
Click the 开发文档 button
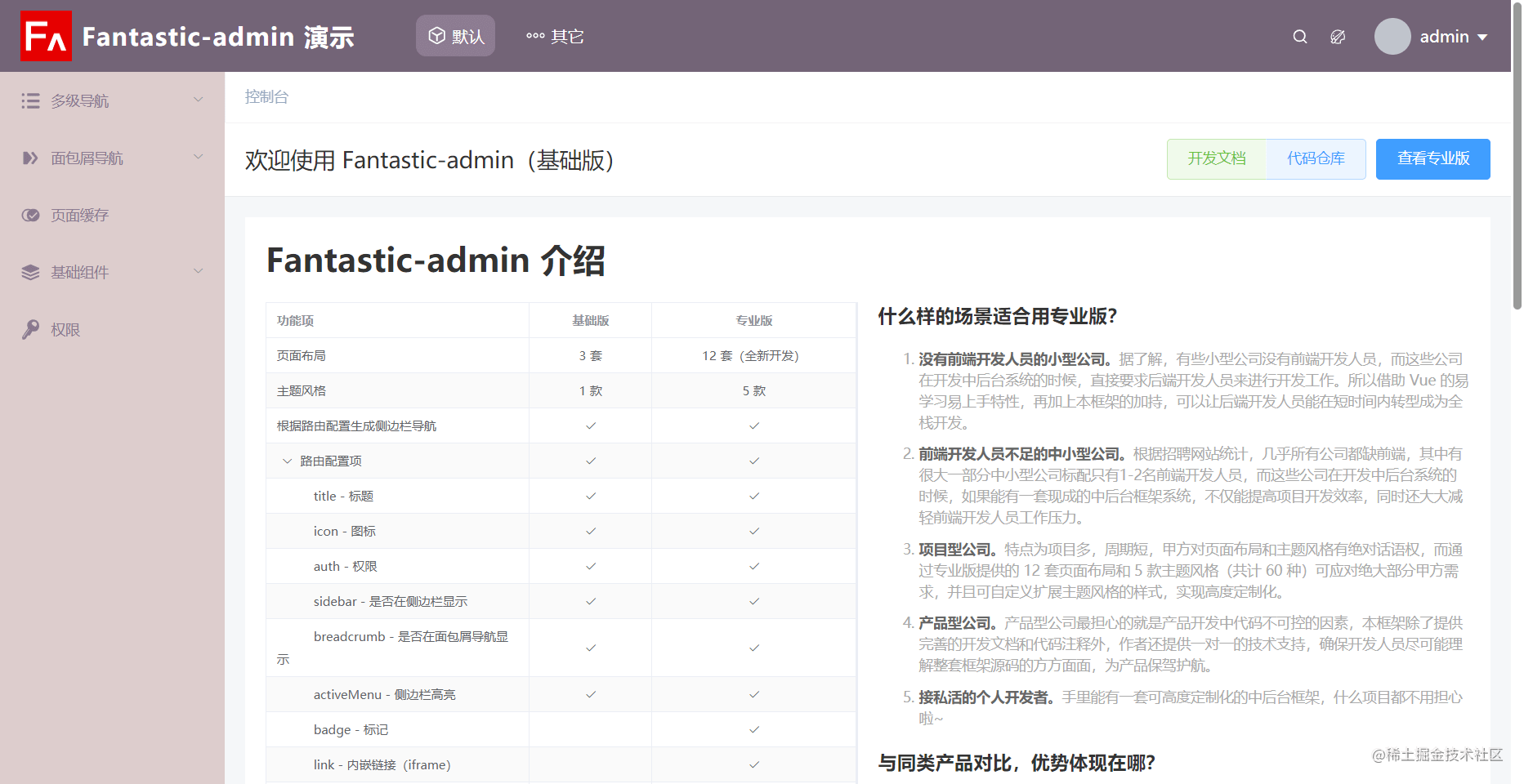(x=1217, y=158)
